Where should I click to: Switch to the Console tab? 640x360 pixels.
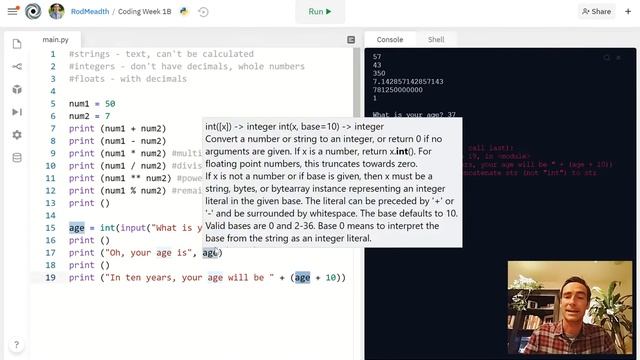click(x=389, y=40)
